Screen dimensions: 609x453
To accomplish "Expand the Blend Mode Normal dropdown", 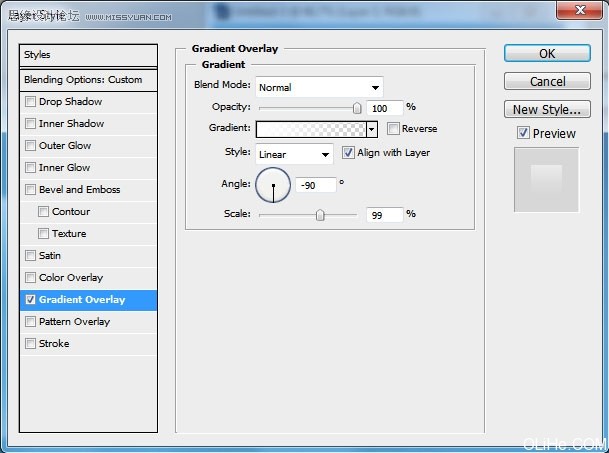I will coord(319,87).
